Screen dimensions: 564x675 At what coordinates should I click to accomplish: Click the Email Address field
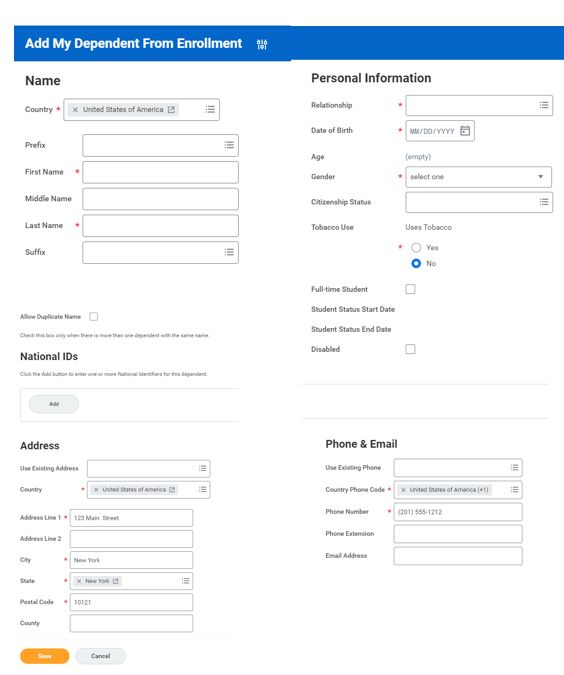pos(458,556)
